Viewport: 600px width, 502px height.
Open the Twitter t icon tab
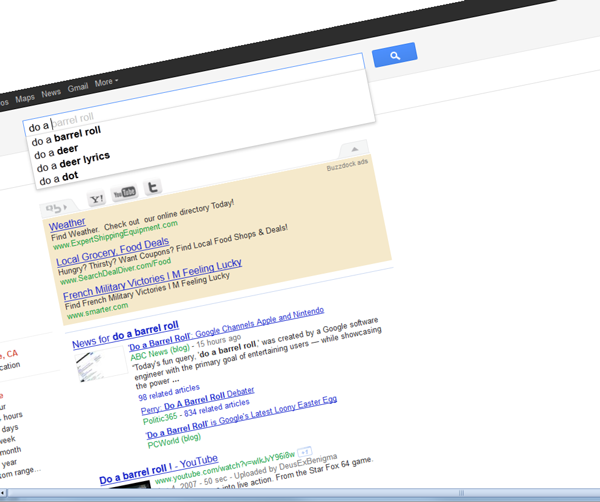(152, 187)
